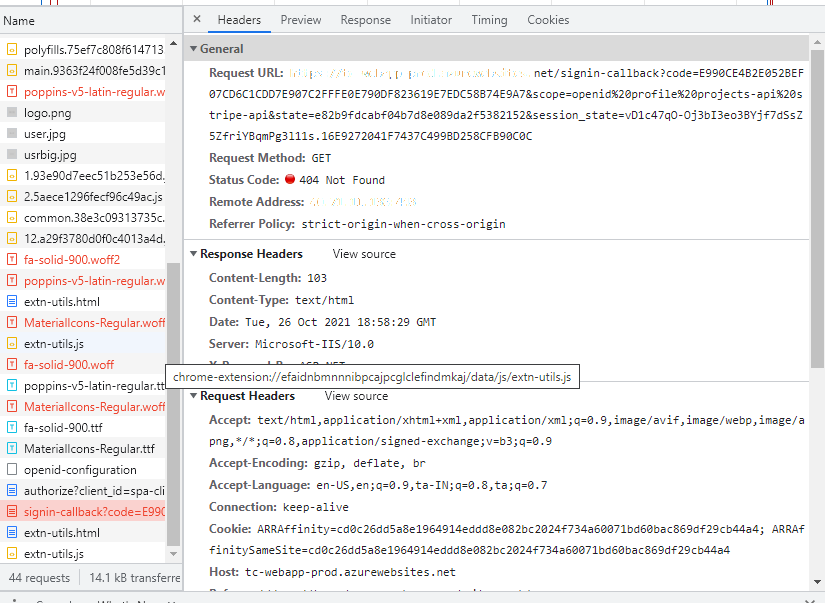Click logo.png image icon
Viewport: 825px width, 603px height.
12,113
